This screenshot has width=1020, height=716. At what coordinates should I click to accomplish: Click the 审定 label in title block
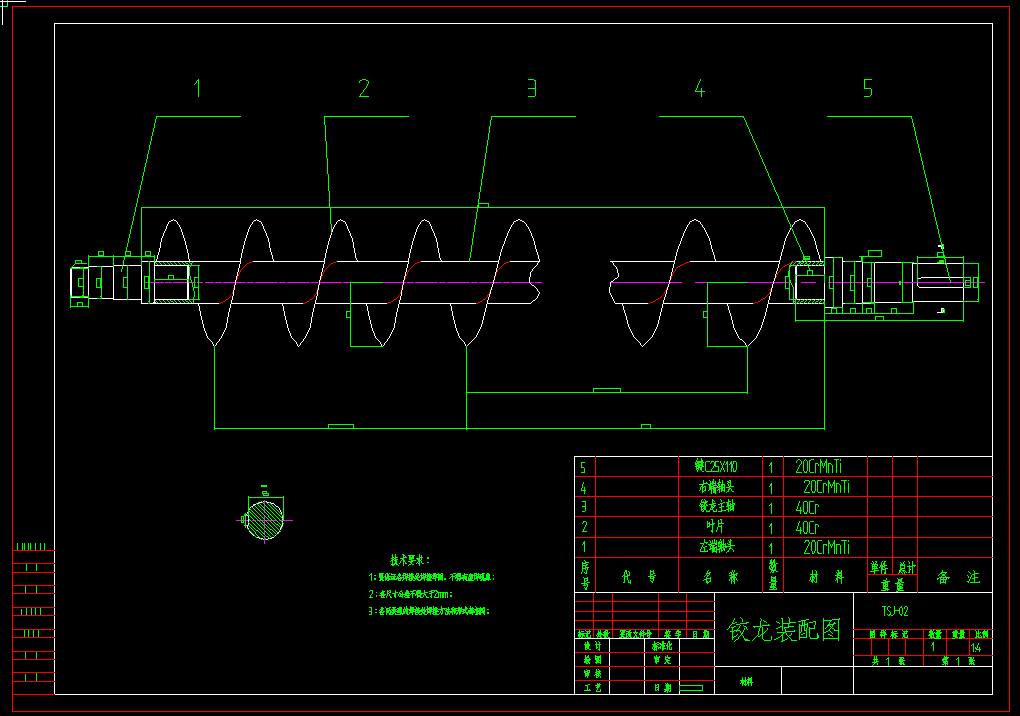click(662, 659)
